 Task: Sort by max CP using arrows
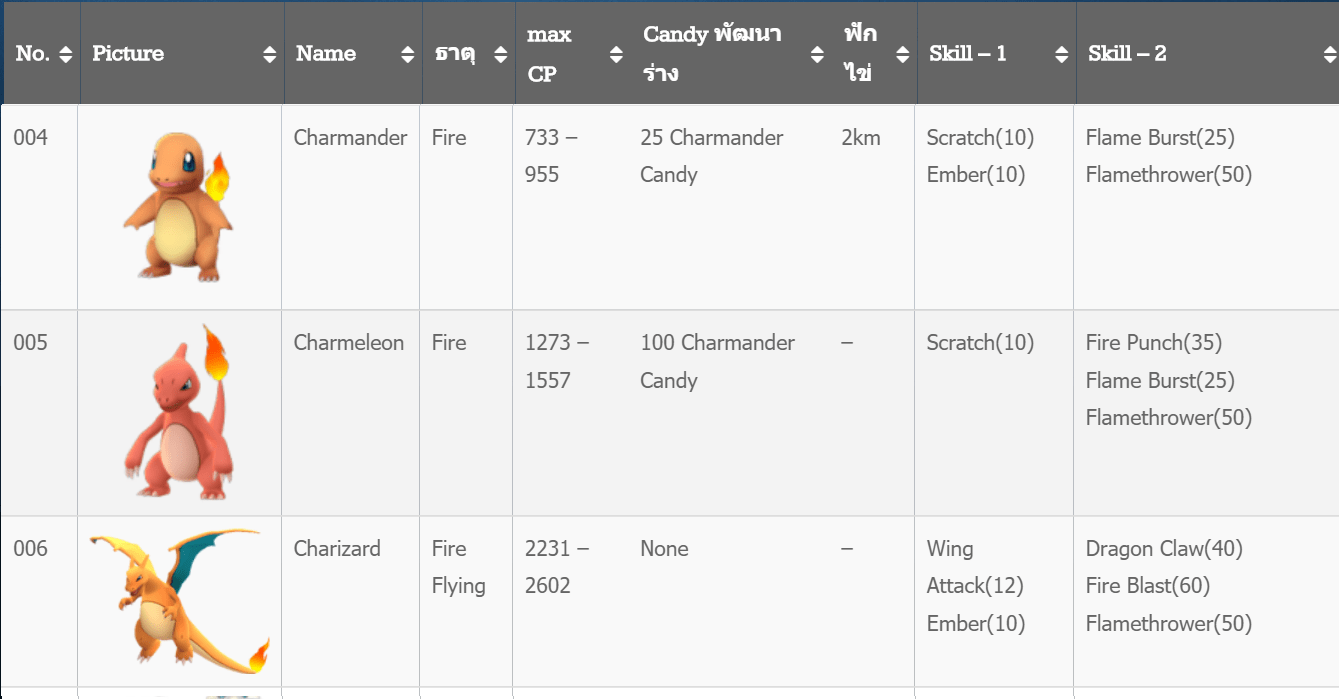[x=616, y=54]
